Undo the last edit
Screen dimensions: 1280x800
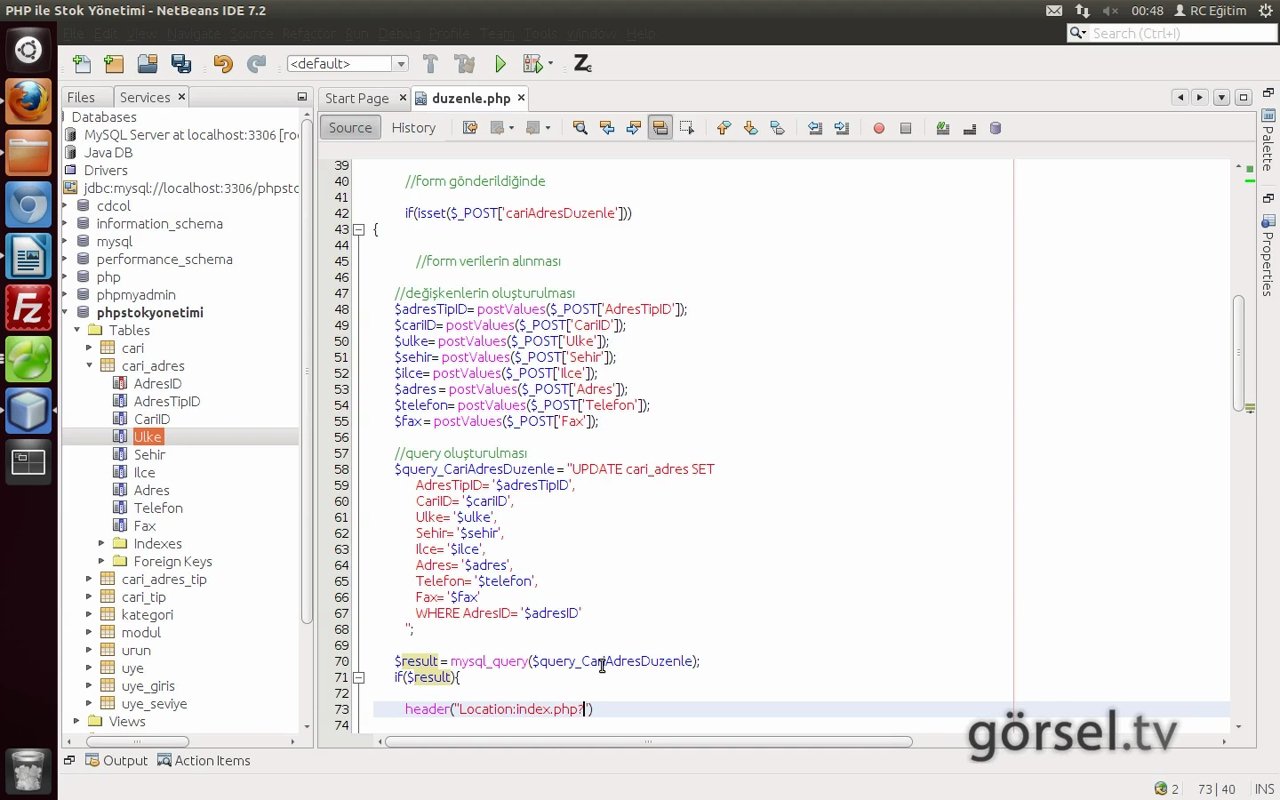(x=222, y=64)
